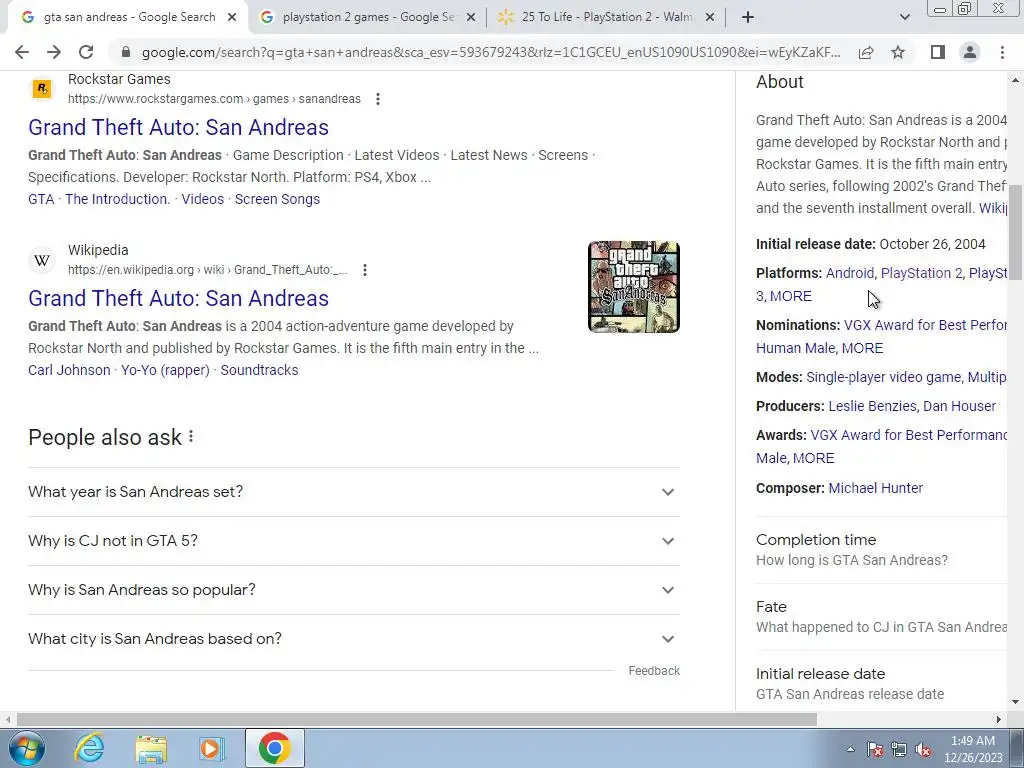Open Windows Explorer from the taskbar
Viewport: 1024px width, 768px height.
[x=151, y=748]
